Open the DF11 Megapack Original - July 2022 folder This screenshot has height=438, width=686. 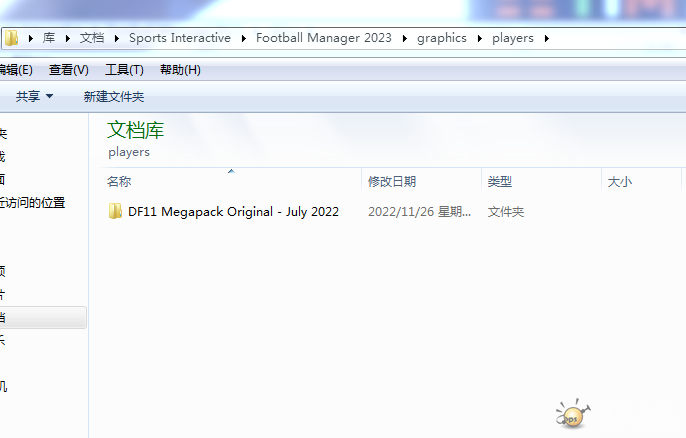pos(233,212)
